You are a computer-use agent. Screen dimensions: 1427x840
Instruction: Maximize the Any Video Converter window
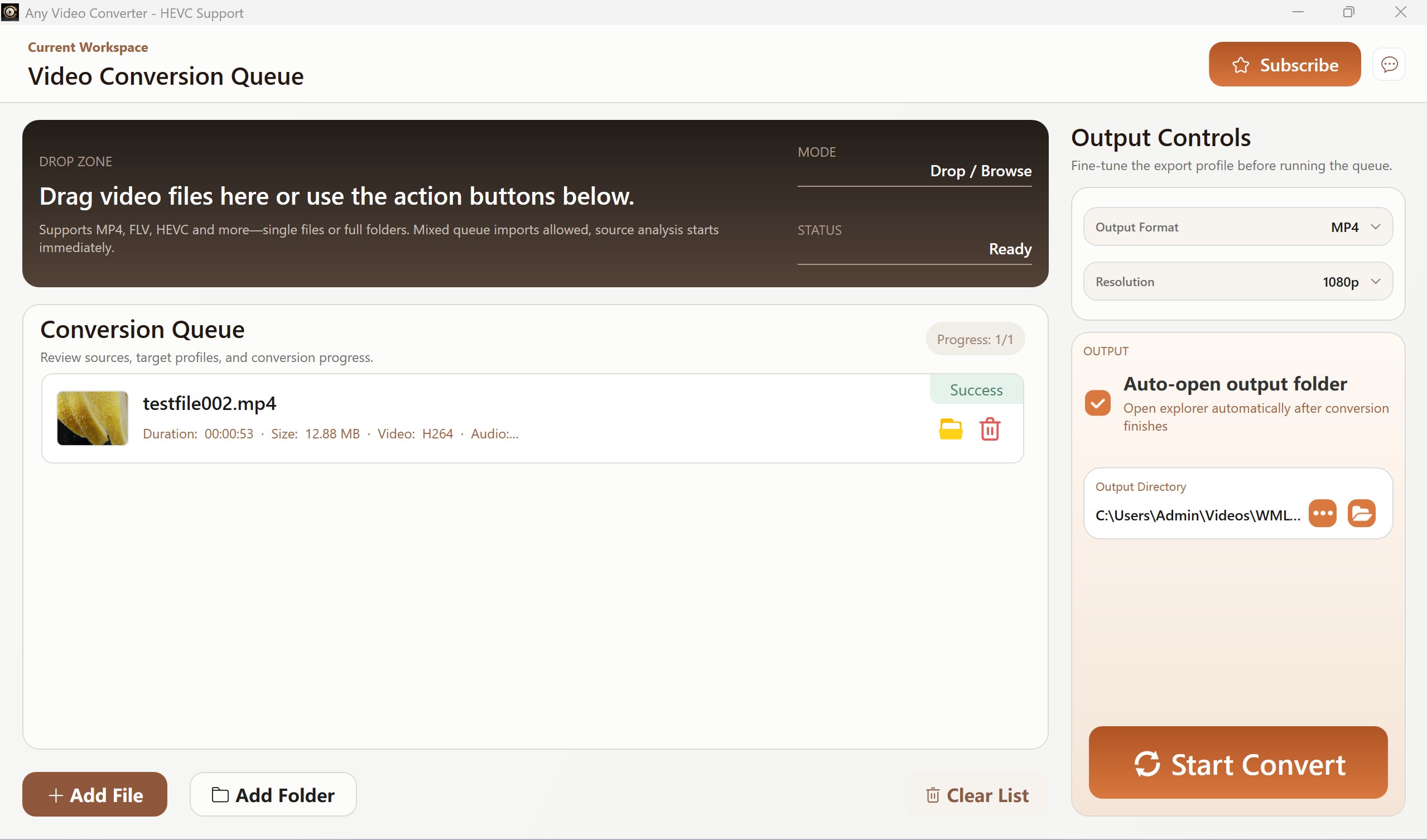[x=1349, y=12]
